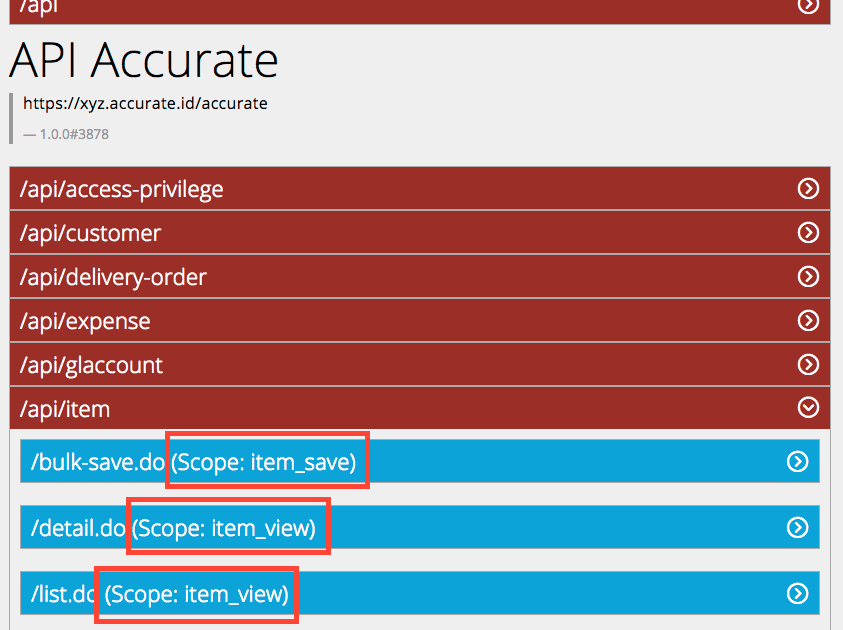Collapse the /api/item chevron icon
The image size is (843, 630).
click(x=808, y=407)
